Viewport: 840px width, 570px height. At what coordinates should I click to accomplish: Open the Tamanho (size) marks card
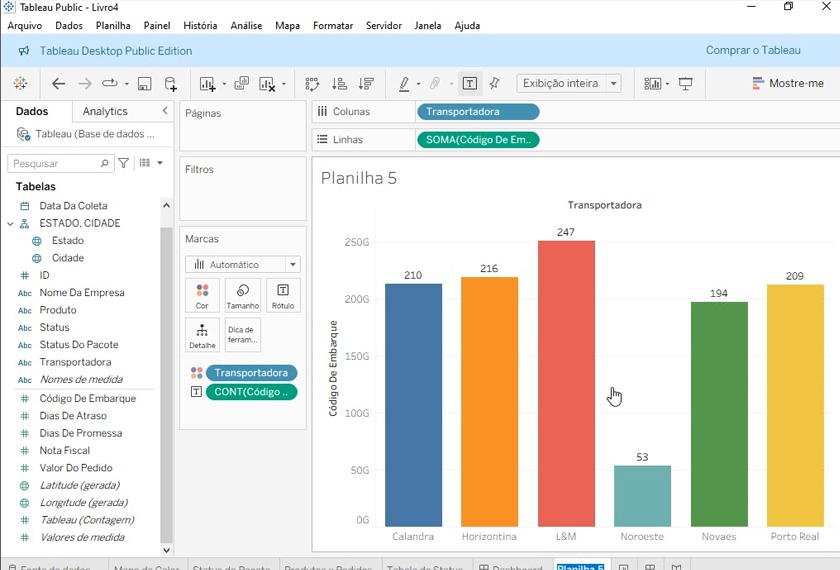coord(242,295)
